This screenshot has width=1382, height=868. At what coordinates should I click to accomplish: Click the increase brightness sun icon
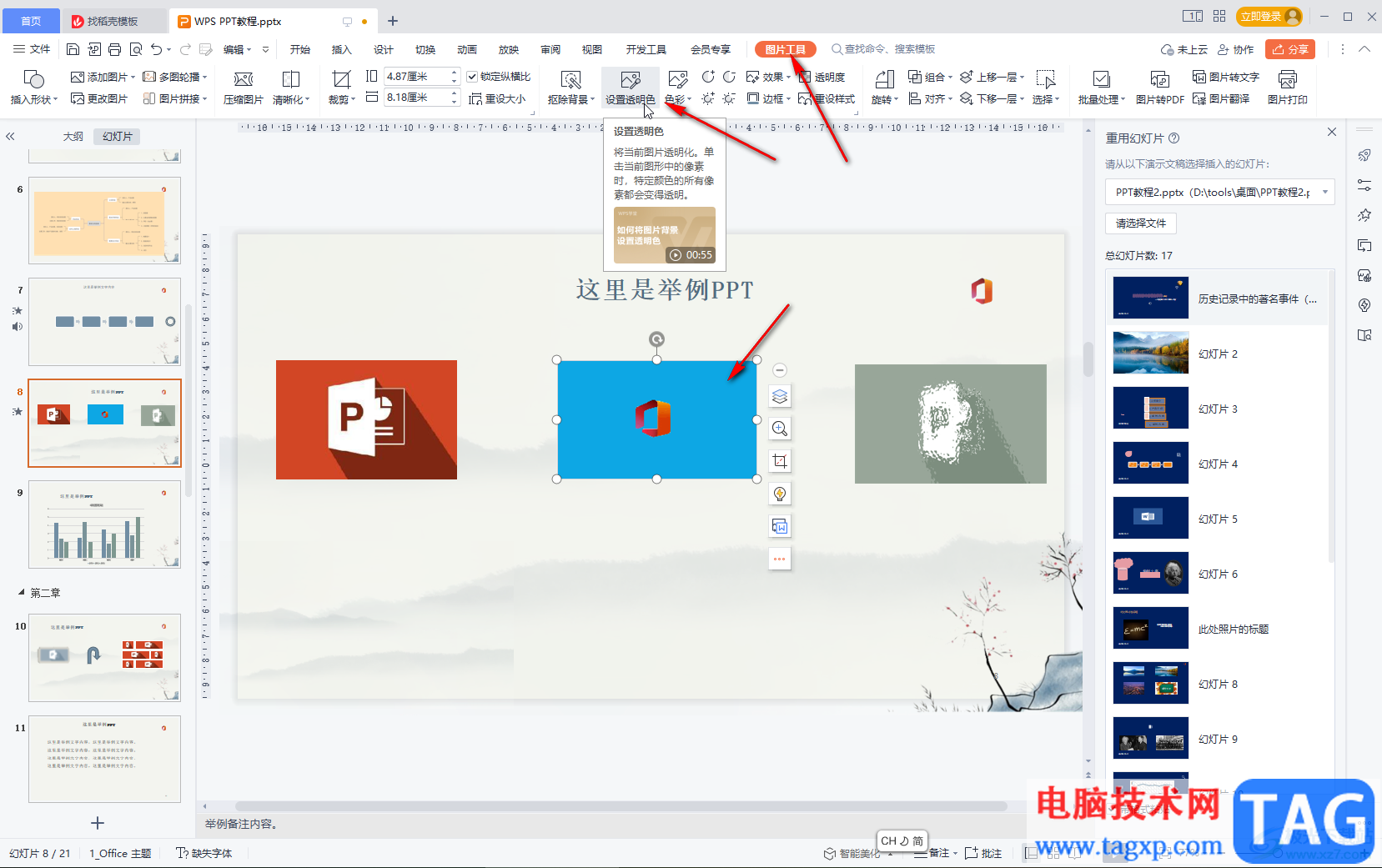pyautogui.click(x=708, y=98)
